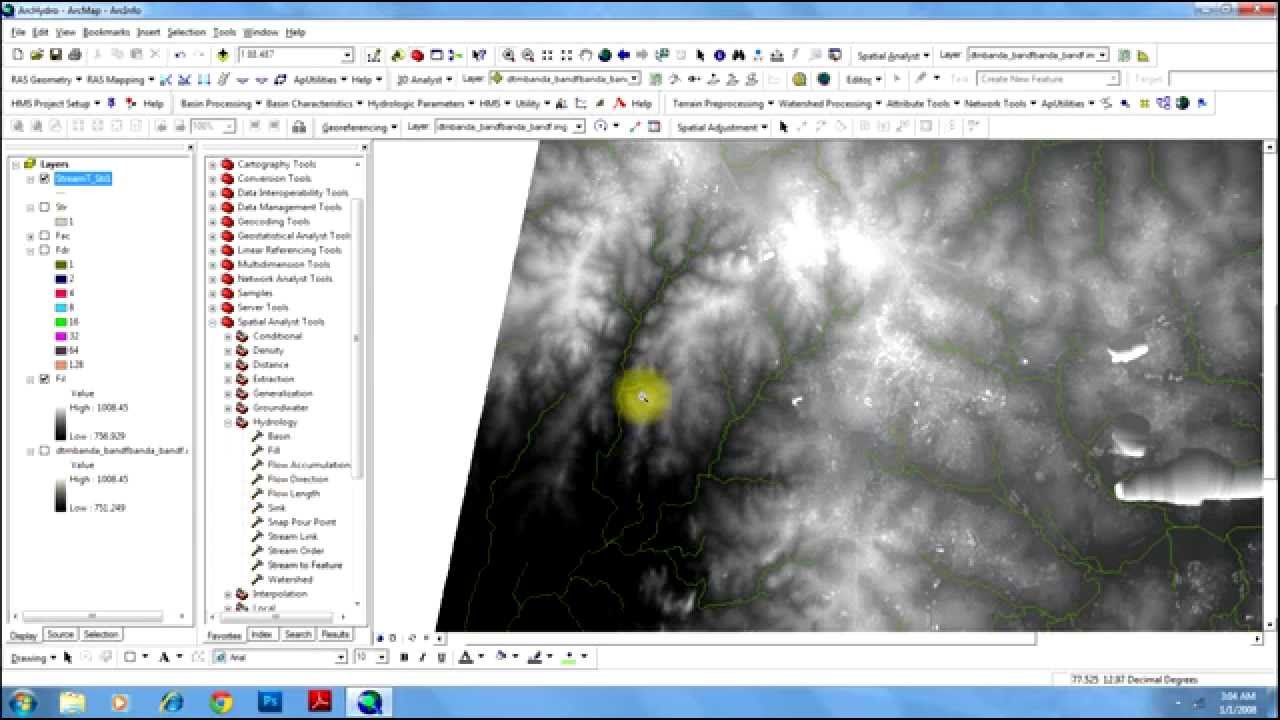This screenshot has width=1280, height=720.
Task: Expand the Interpolation toolset
Action: coord(228,594)
